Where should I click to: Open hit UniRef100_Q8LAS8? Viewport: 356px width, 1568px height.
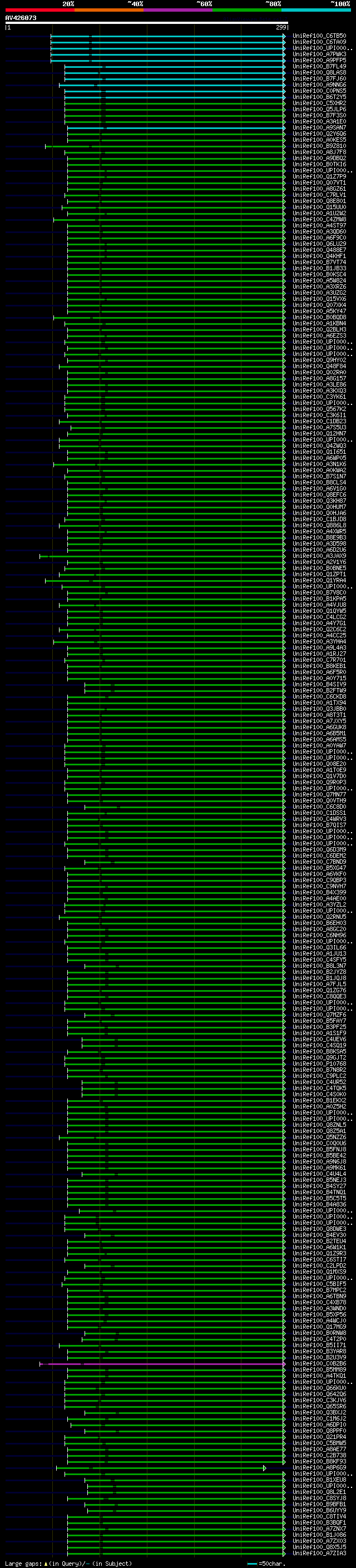pyautogui.click(x=319, y=72)
